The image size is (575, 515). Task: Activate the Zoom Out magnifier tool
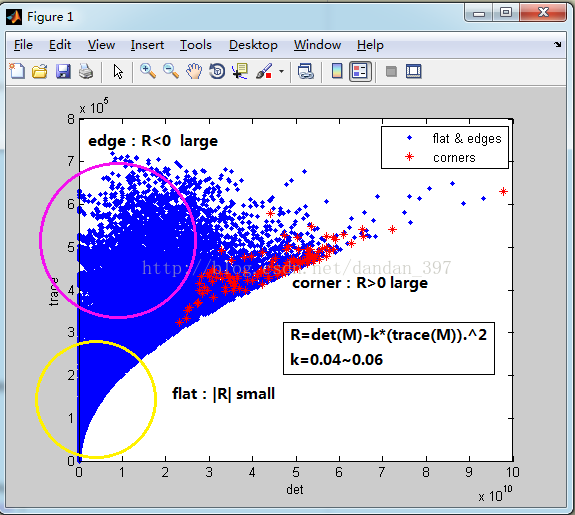[171, 71]
